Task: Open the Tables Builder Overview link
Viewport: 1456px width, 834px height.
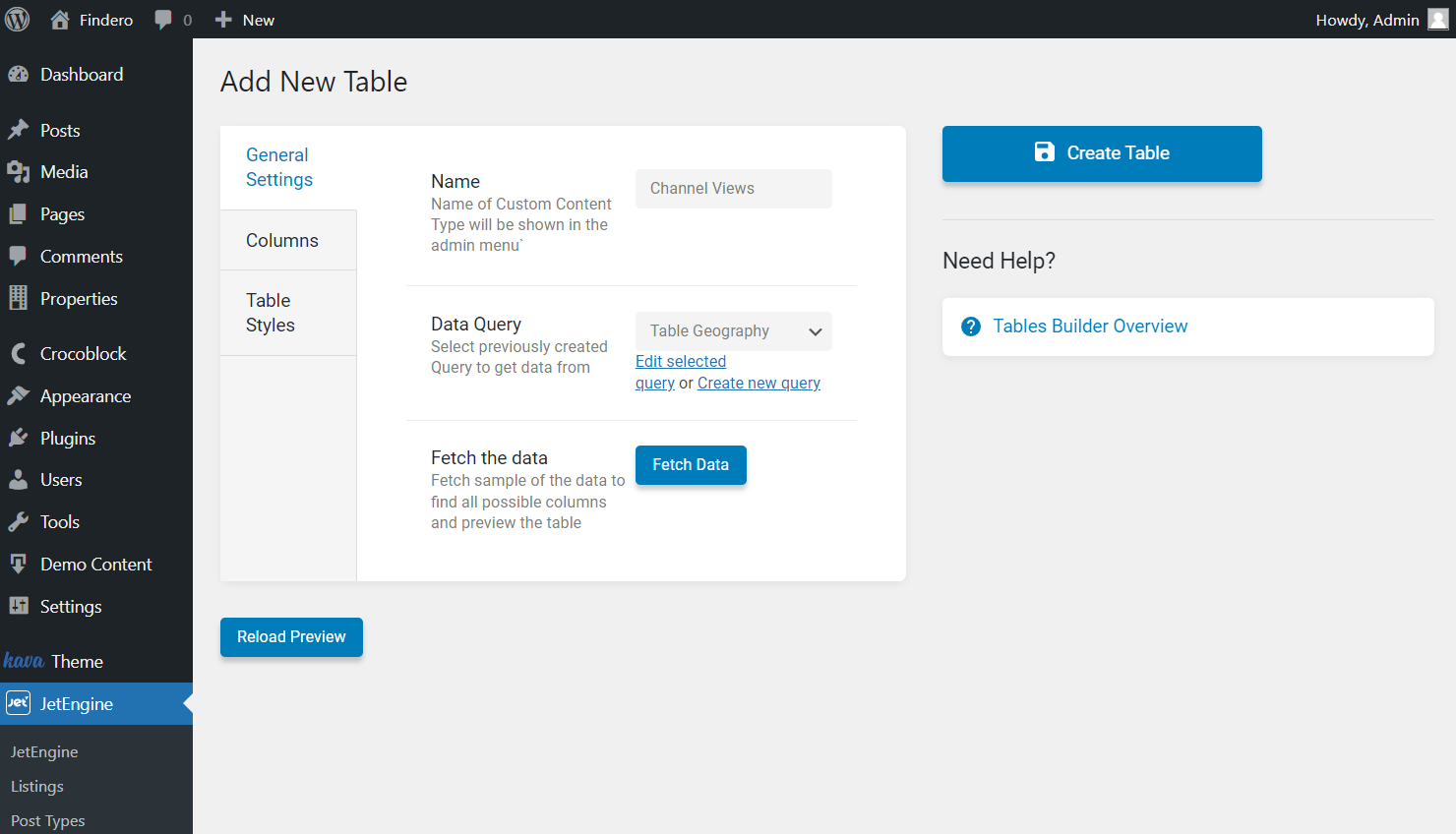Action: point(1090,327)
